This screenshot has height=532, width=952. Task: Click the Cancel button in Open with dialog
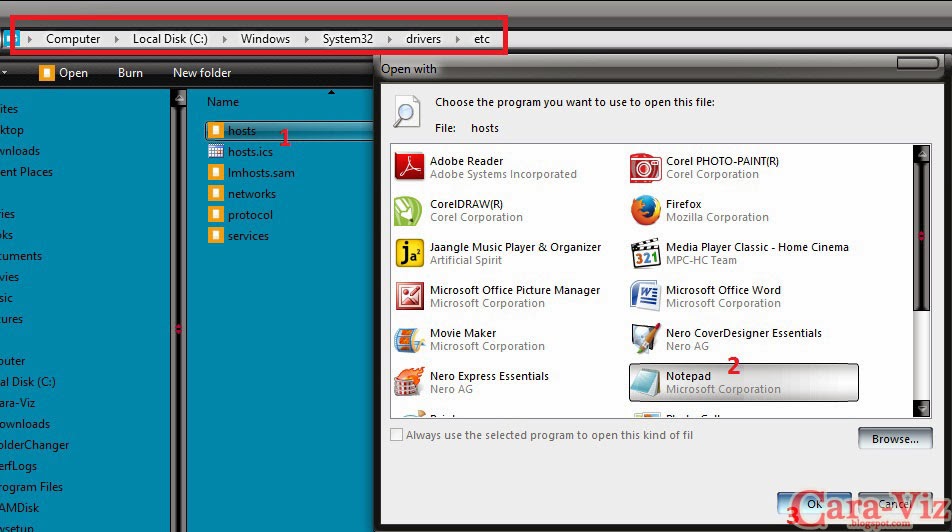coord(894,504)
